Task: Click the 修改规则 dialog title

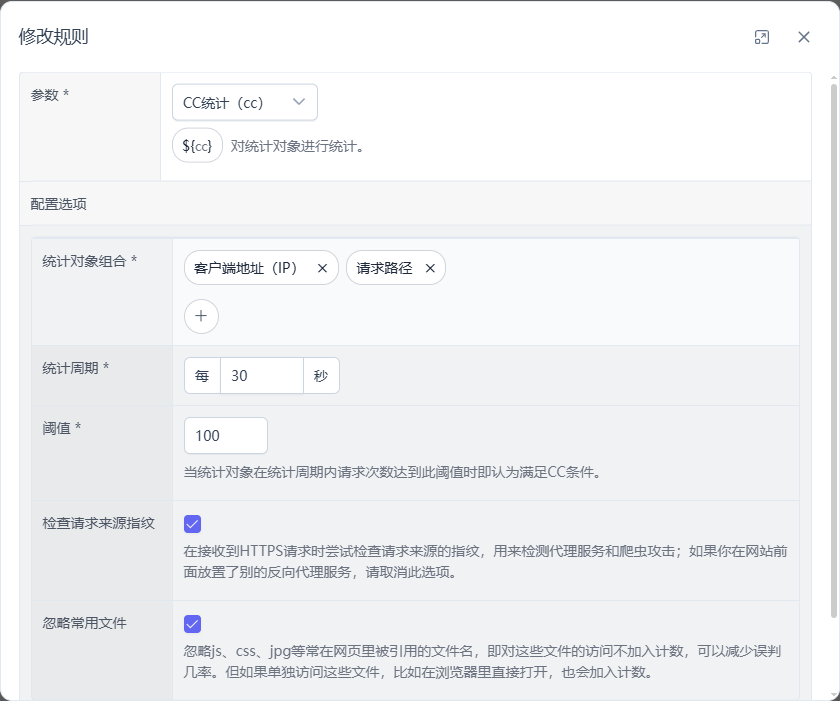Action: [53, 36]
